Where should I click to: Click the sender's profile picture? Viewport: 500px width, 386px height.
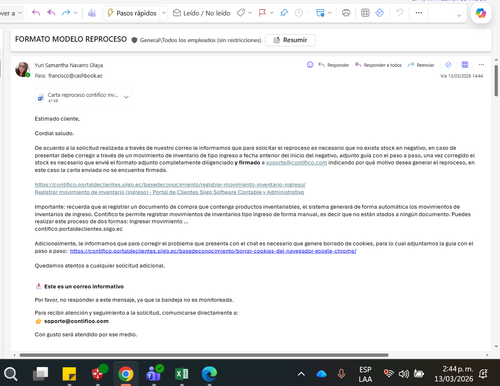22,69
